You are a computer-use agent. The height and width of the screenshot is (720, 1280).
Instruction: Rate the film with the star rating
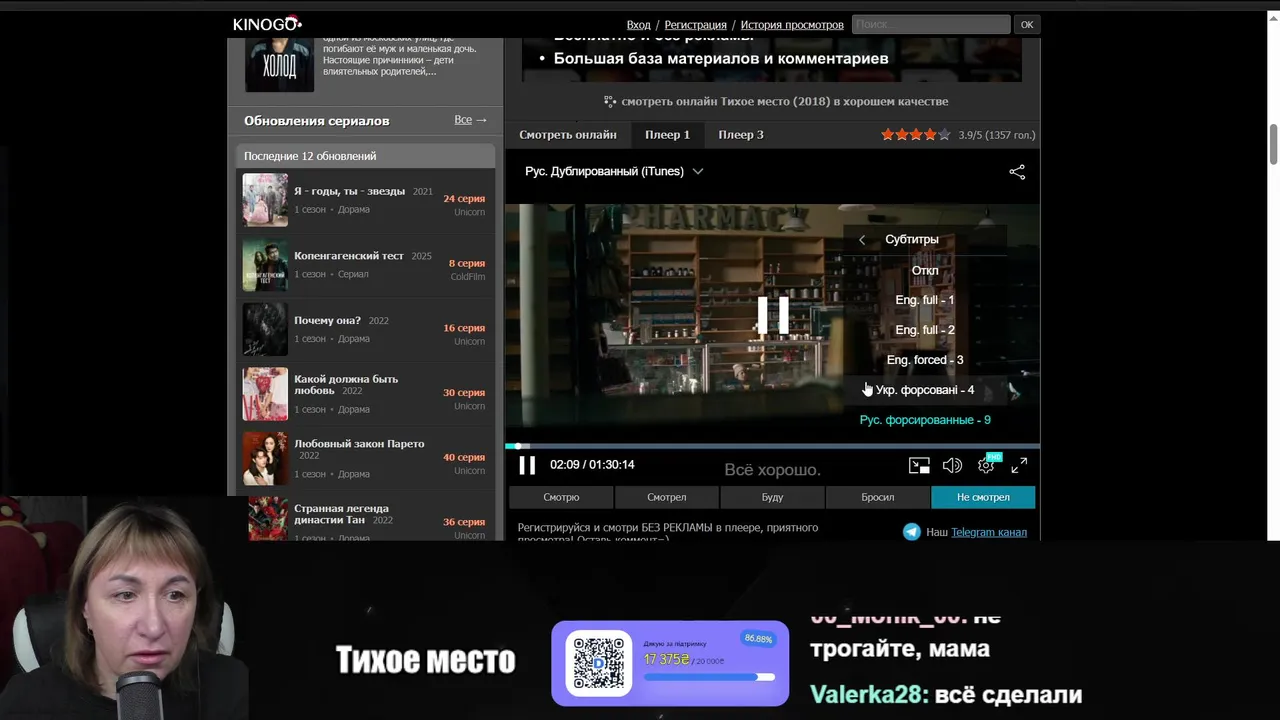click(915, 135)
